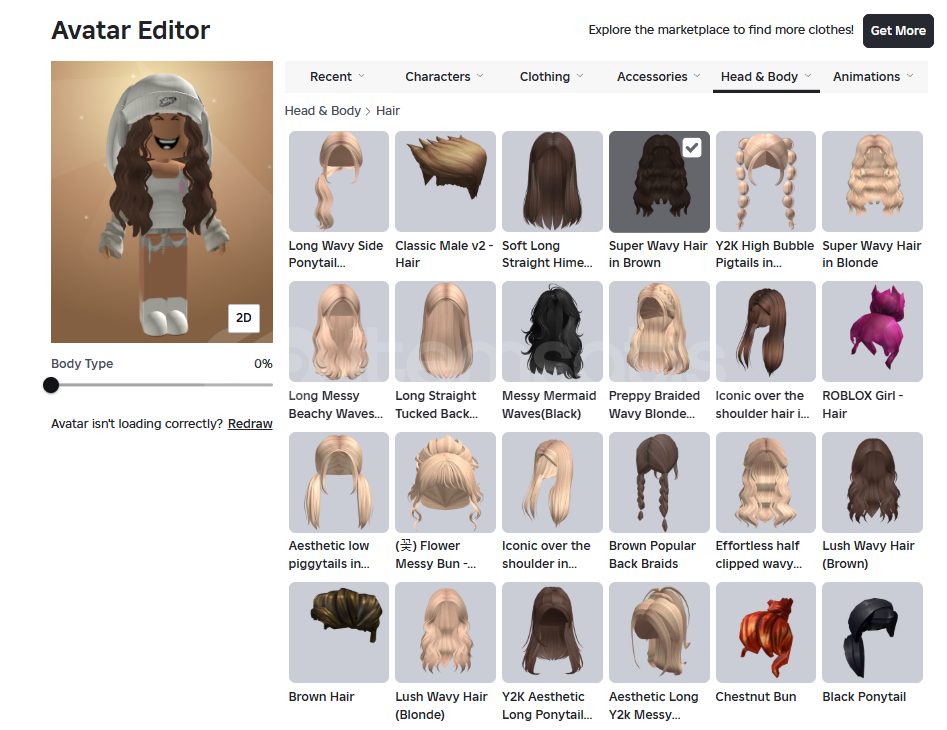Switch avatar preview to 2D
The height and width of the screenshot is (730, 947).
click(243, 318)
